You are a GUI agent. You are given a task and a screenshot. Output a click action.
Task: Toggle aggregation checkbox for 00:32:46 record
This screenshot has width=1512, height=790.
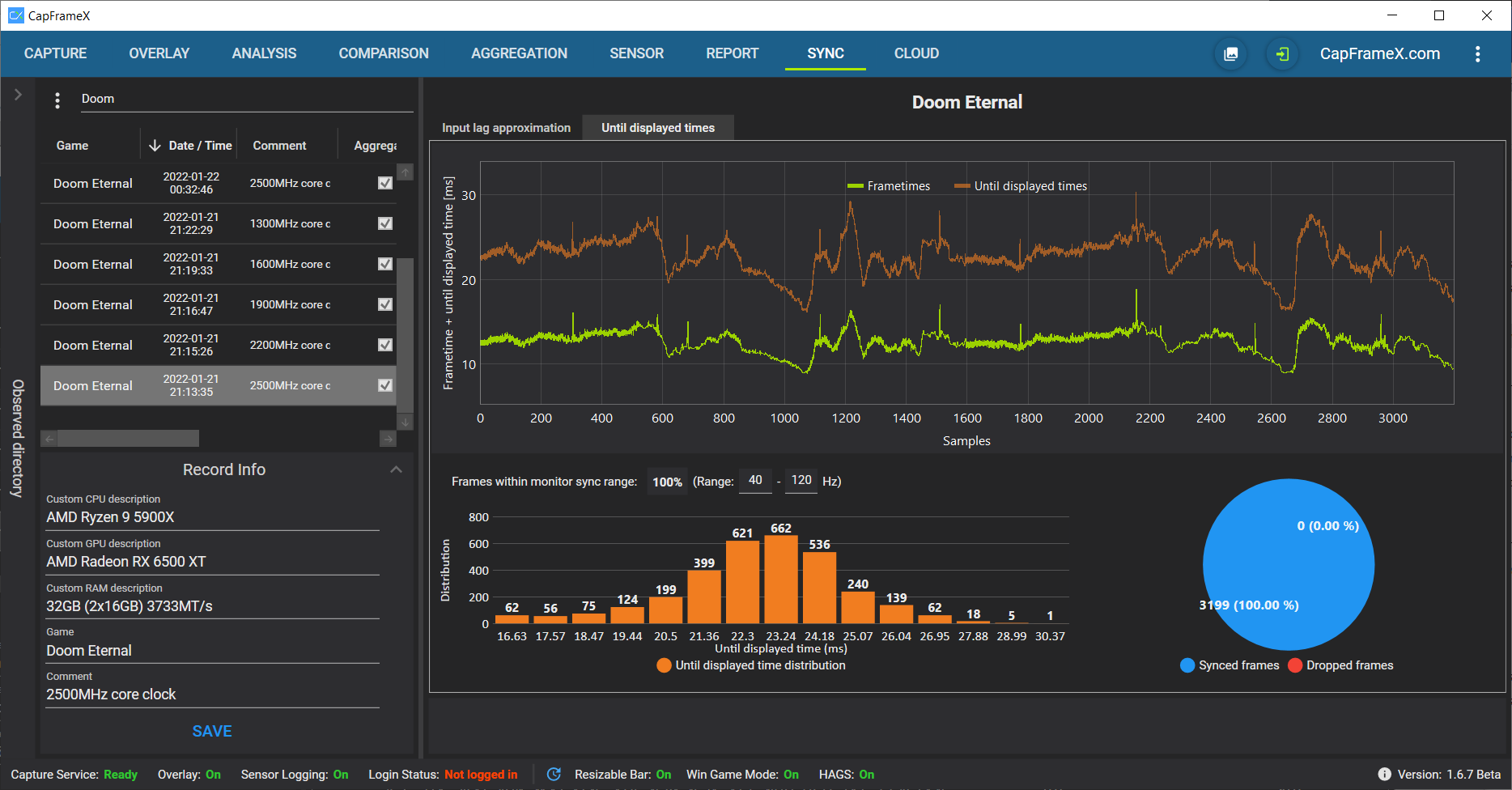[x=385, y=183]
